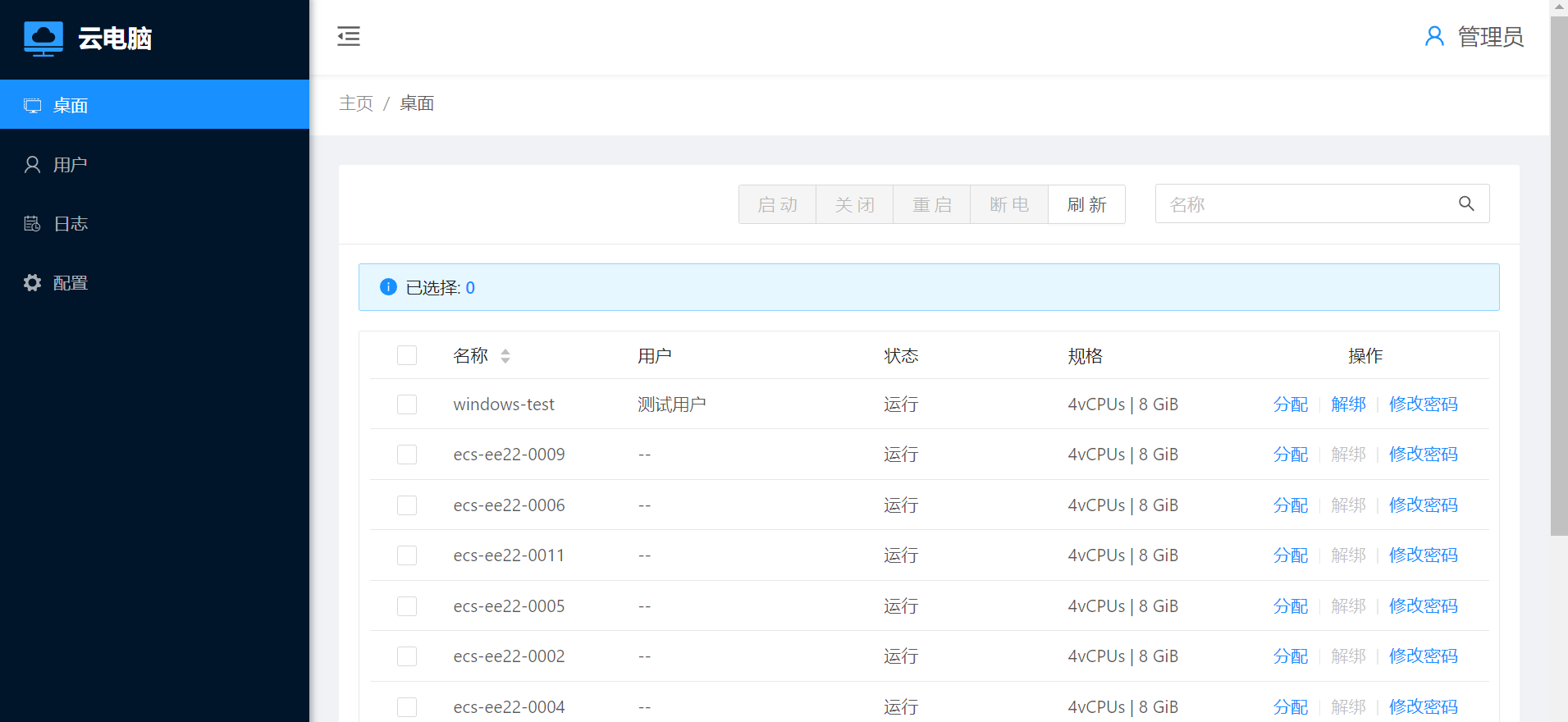Click 分配 for ecs-ee22-0011
The height and width of the screenshot is (722, 1568).
1291,555
